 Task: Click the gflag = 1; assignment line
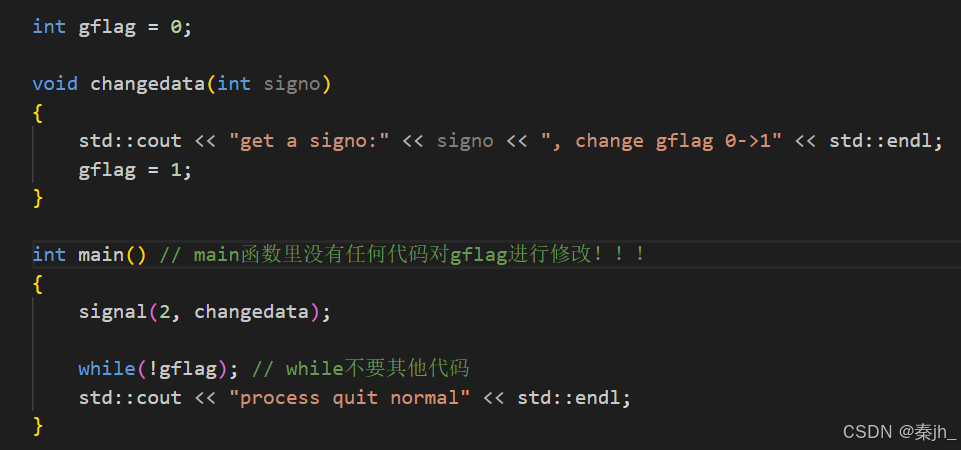[135, 169]
